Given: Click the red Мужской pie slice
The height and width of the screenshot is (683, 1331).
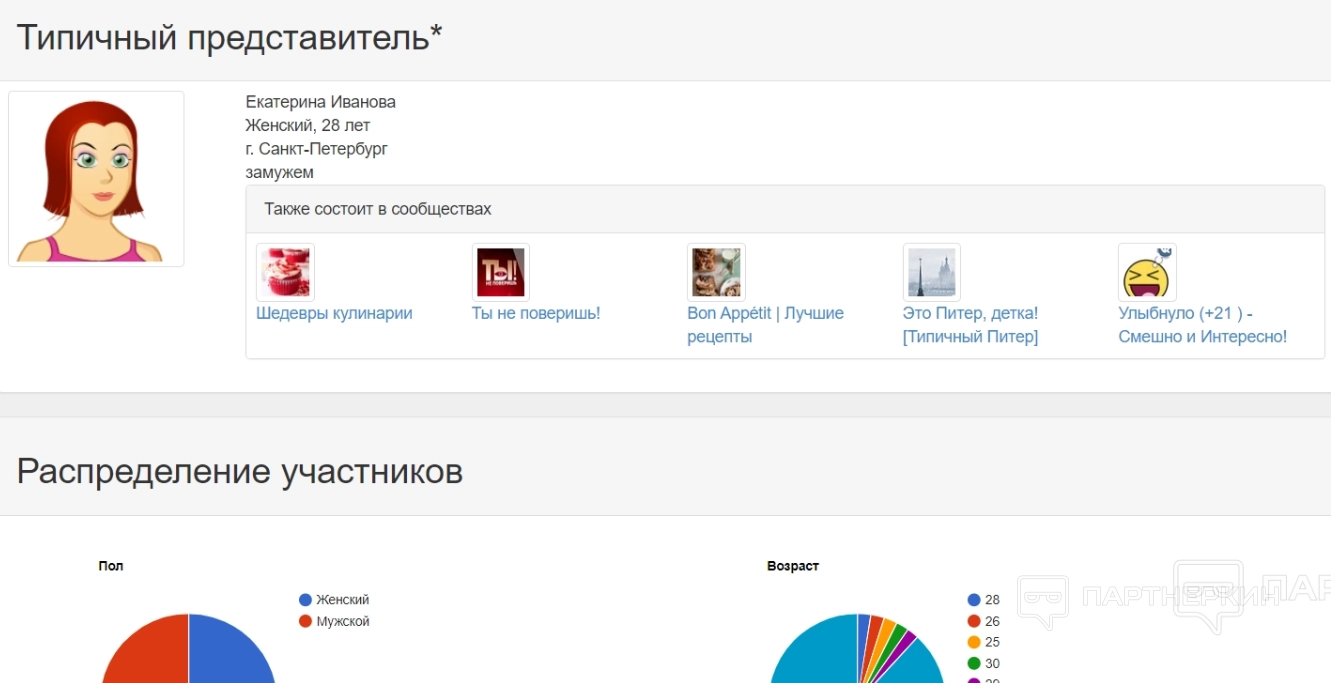Looking at the screenshot, I should click(x=150, y=655).
